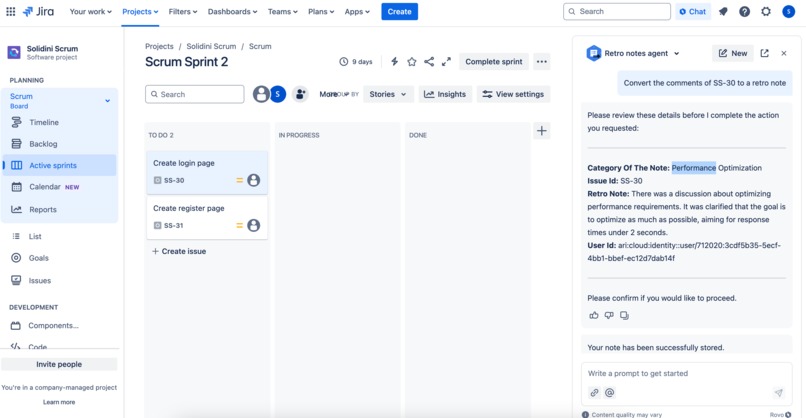Click the blue Create button
This screenshot has width=806, height=418.
[399, 11]
